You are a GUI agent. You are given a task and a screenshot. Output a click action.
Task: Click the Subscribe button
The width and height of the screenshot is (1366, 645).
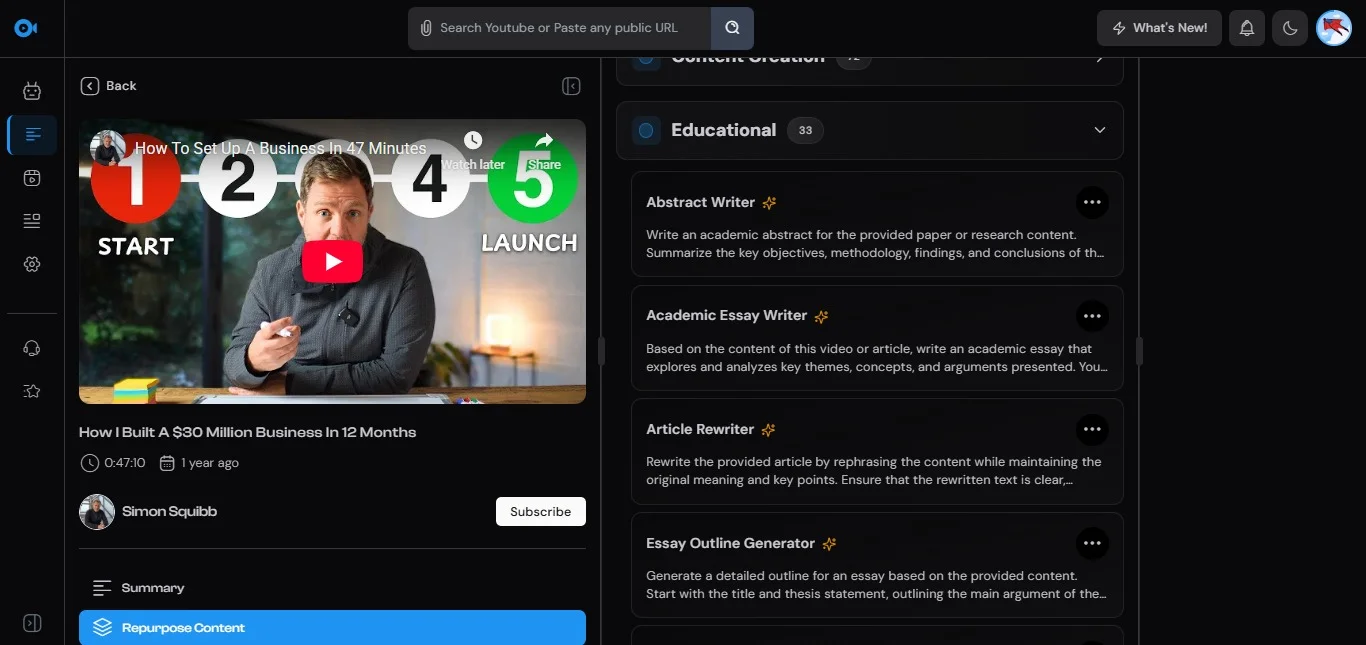(540, 511)
